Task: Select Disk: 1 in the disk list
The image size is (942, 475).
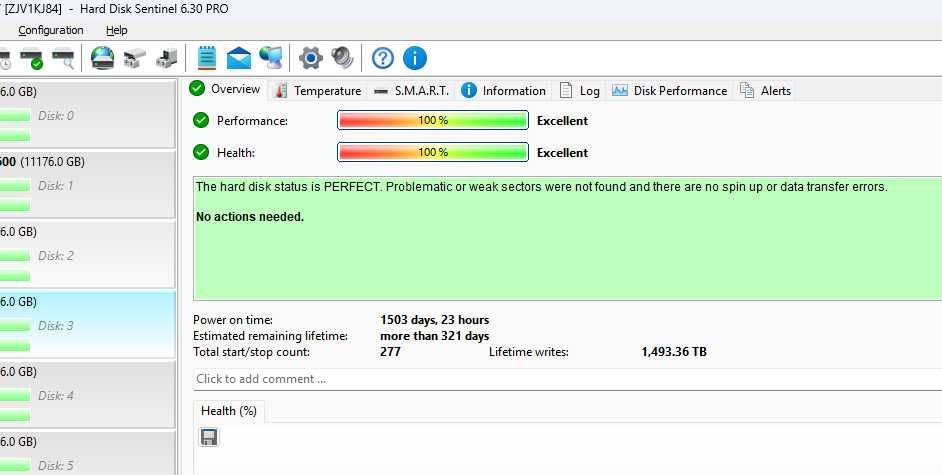Action: 88,184
